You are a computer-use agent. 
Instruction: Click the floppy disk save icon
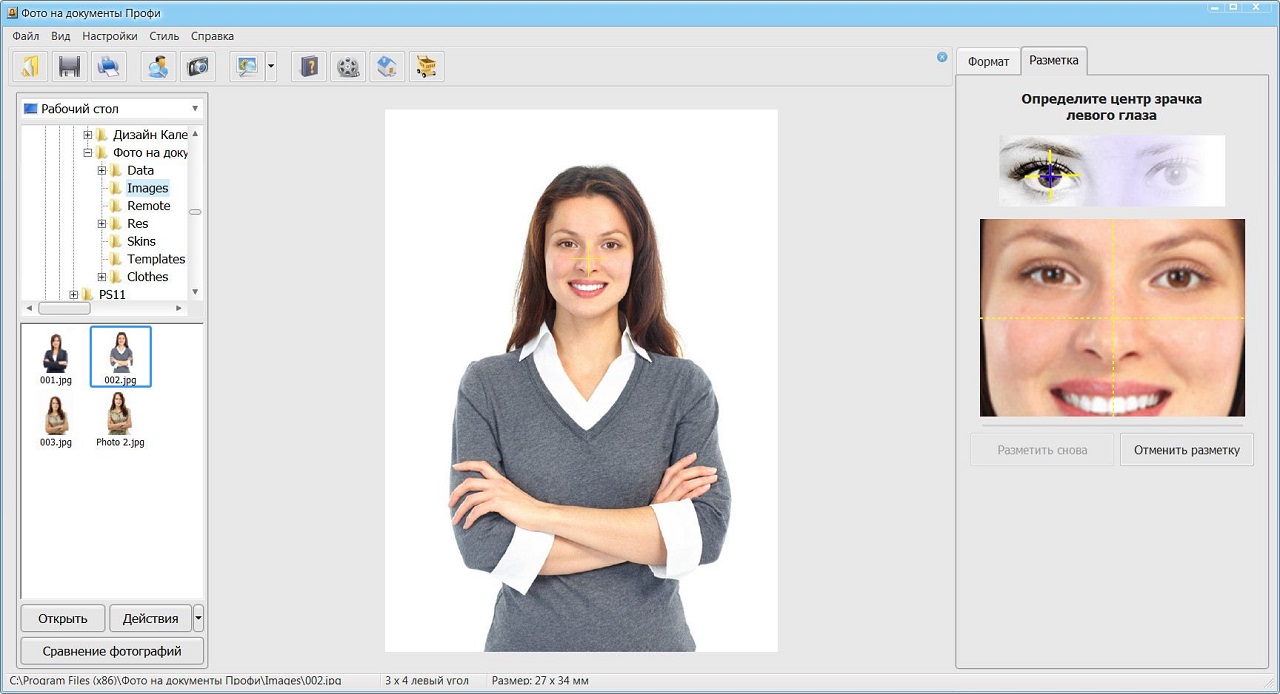70,67
